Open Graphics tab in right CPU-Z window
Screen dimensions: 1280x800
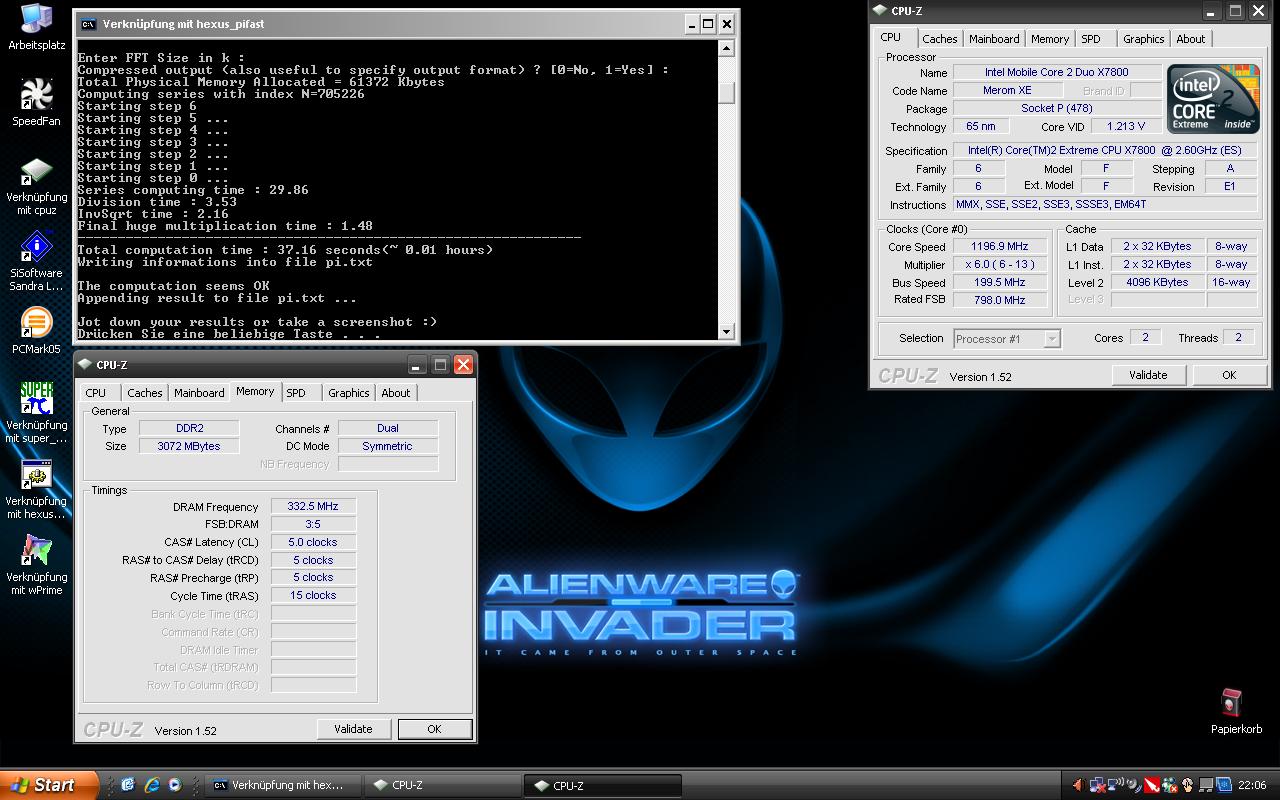(x=1143, y=39)
